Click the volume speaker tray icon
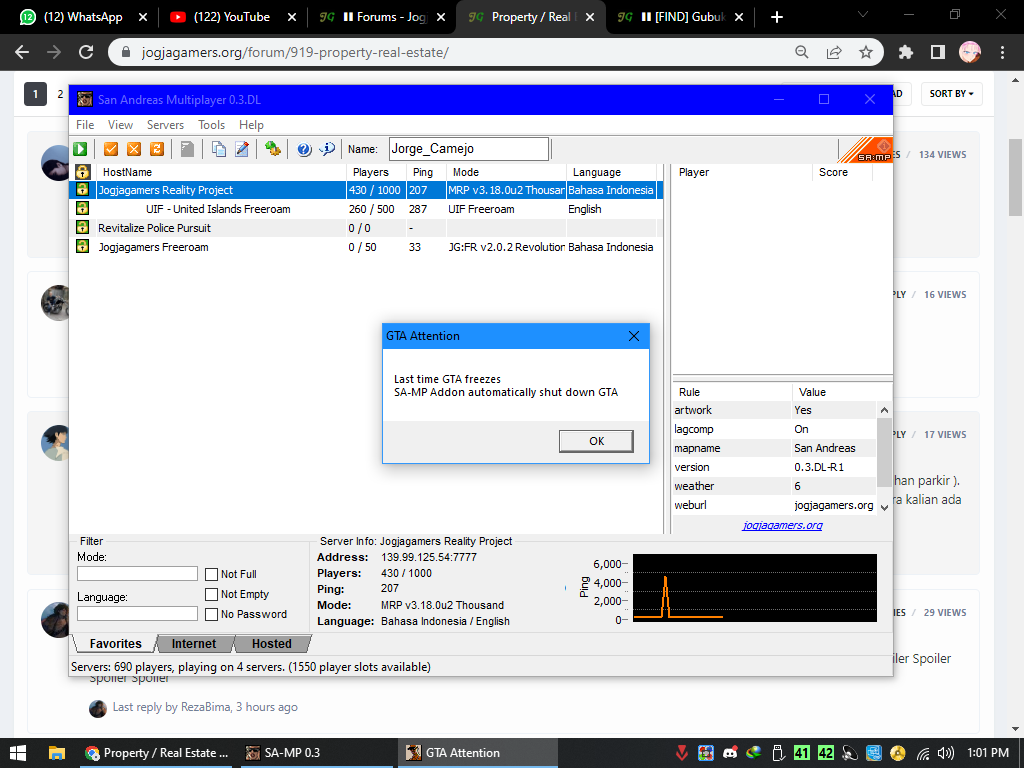Screen dimensions: 1024x768 click(x=945, y=753)
